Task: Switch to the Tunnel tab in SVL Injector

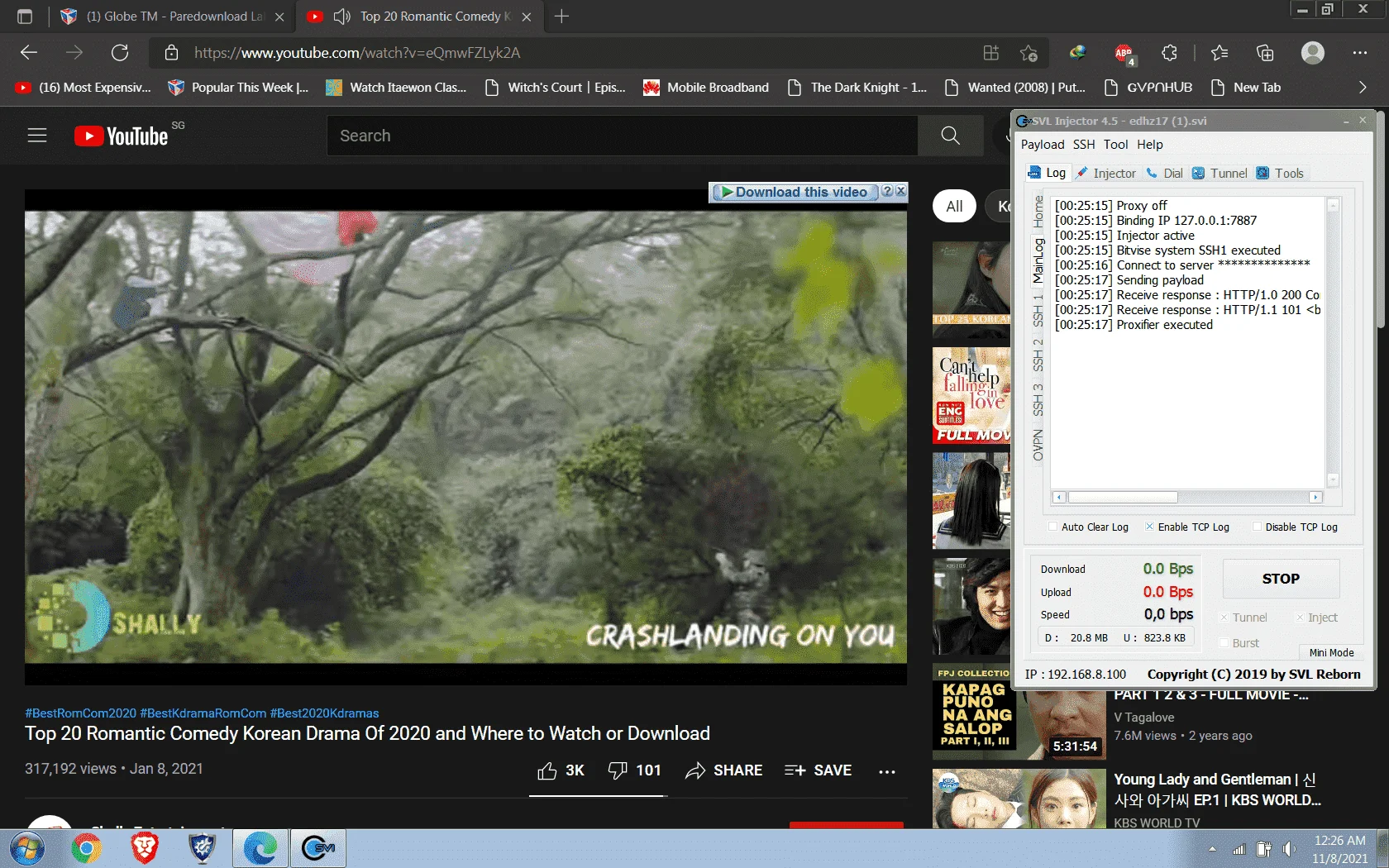Action: pyautogui.click(x=1220, y=173)
